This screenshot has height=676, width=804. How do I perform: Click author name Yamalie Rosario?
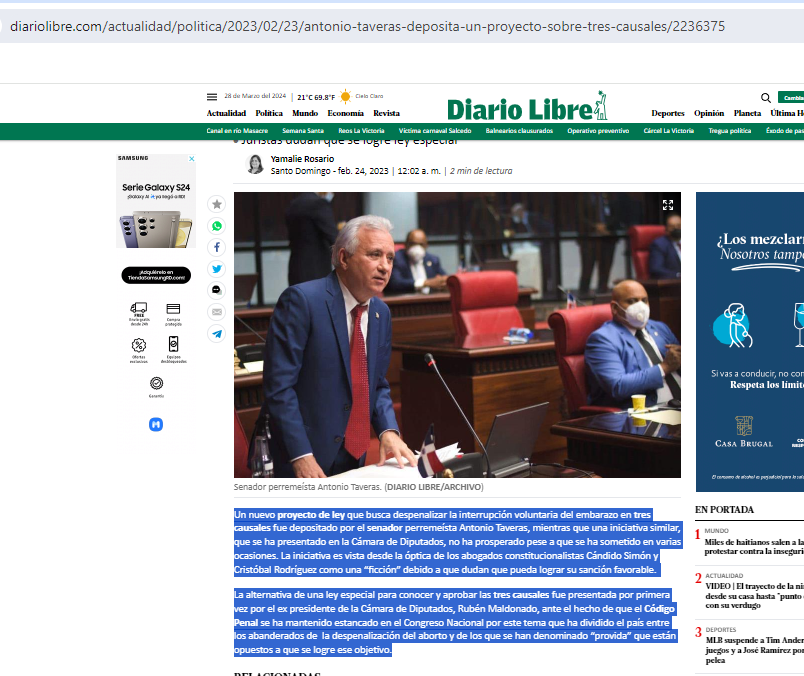click(x=303, y=159)
